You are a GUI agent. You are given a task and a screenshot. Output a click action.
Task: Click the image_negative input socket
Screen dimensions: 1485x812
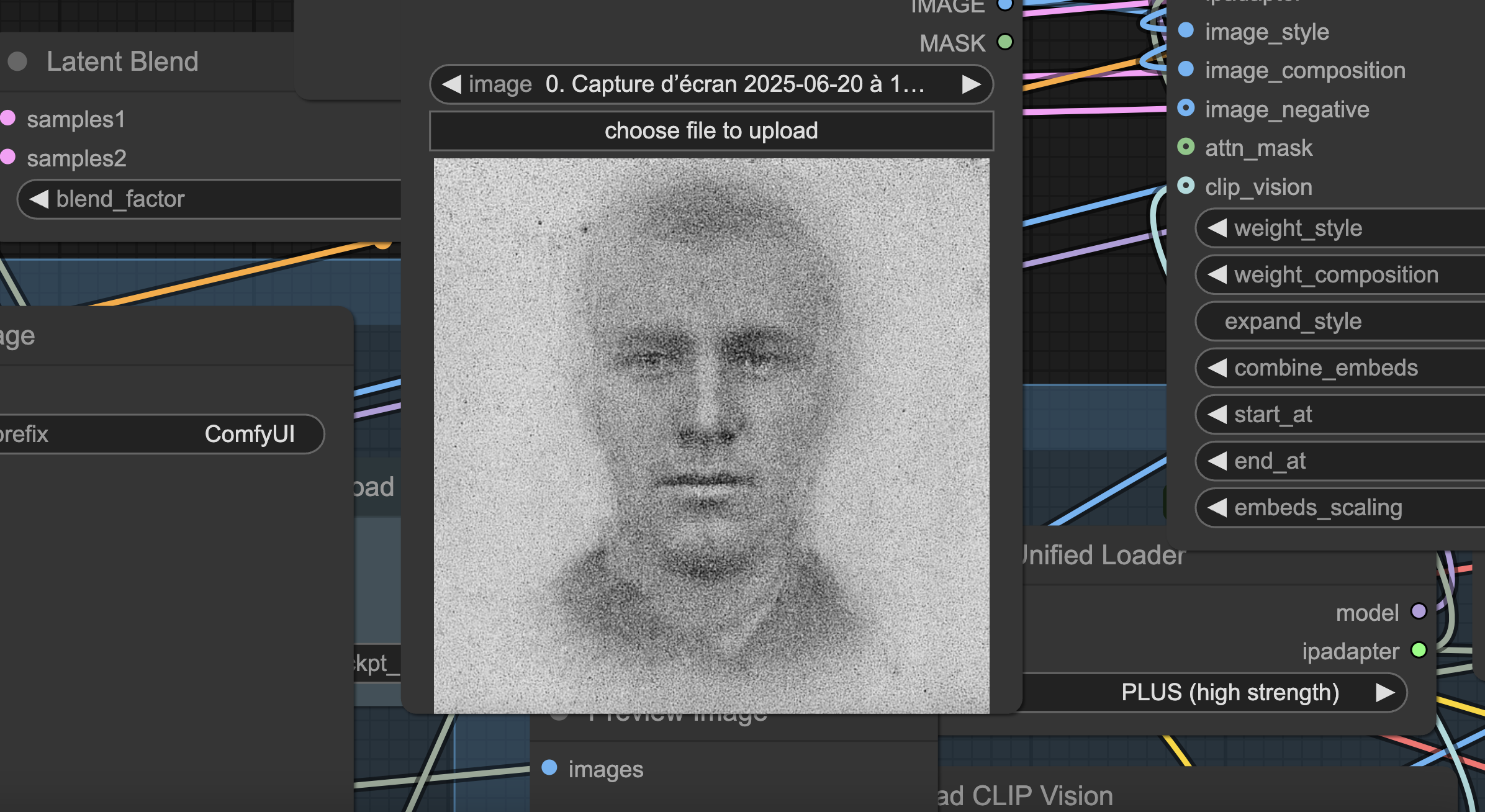point(1186,108)
